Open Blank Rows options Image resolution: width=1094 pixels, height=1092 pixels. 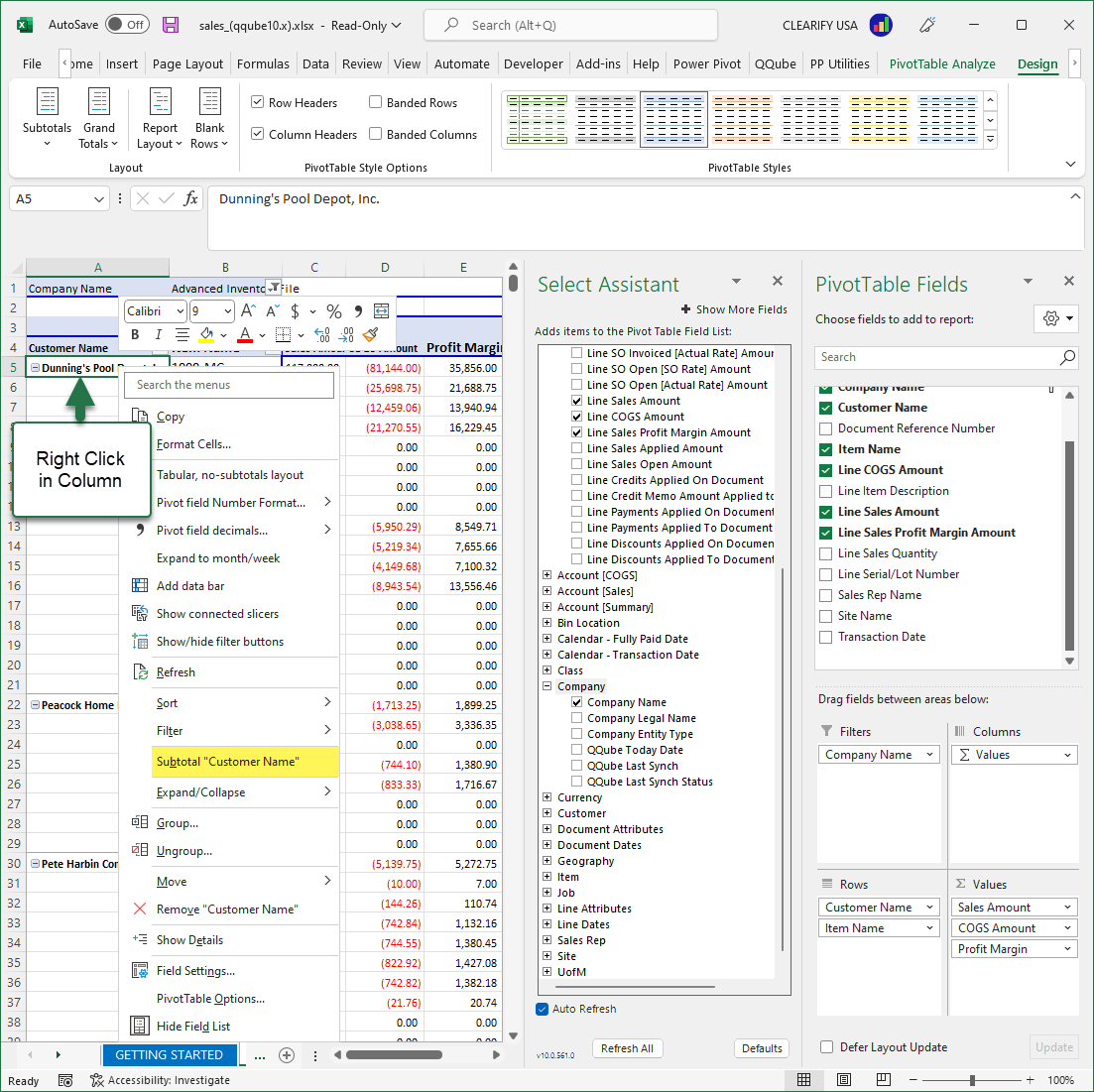tap(210, 117)
